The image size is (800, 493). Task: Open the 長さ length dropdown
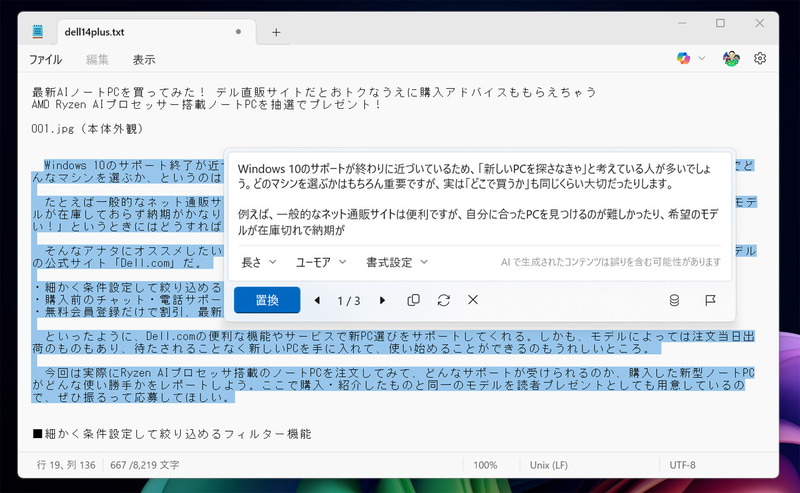tap(259, 262)
